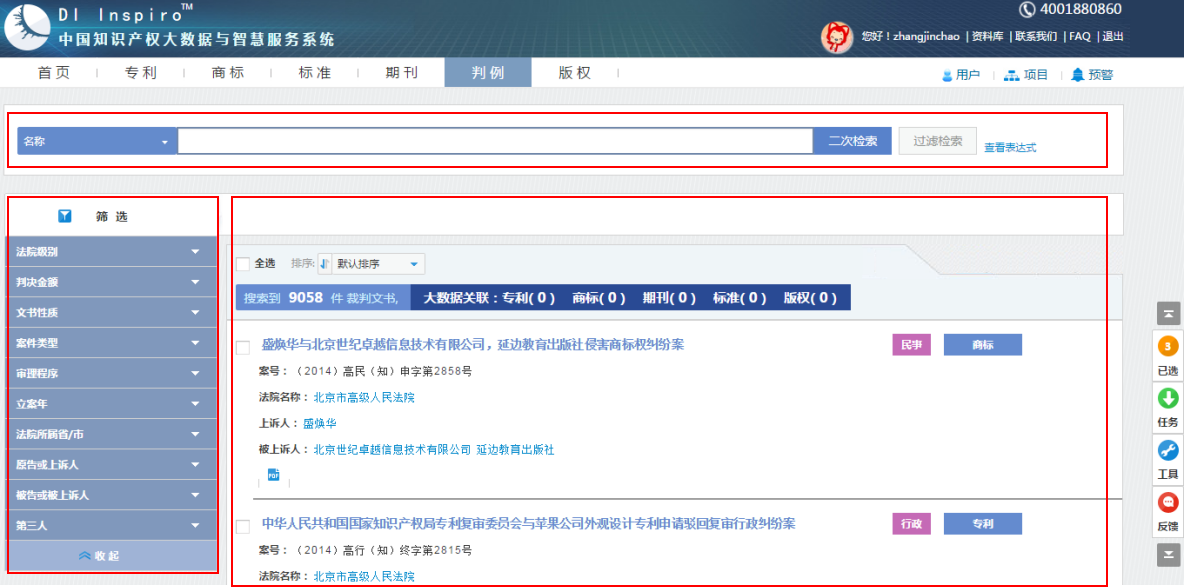
Task: Switch to the 专利 tab
Action: coord(141,73)
